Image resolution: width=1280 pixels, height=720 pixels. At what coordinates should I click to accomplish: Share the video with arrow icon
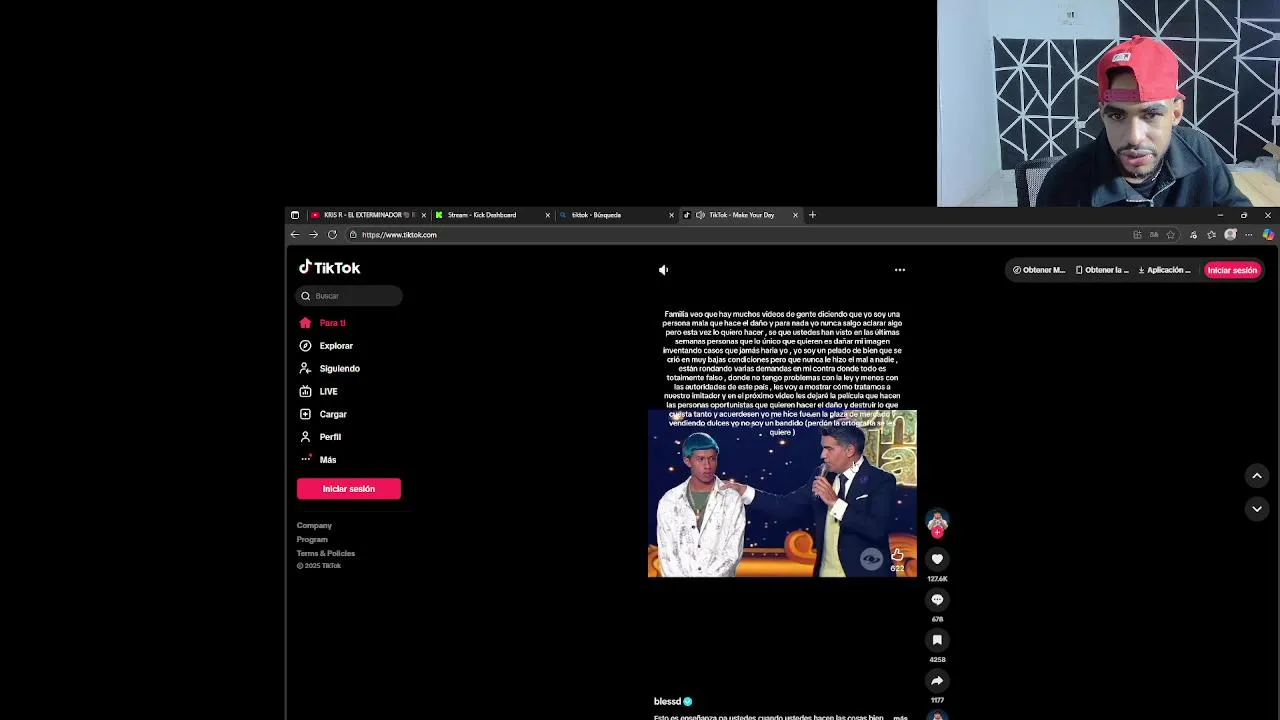(937, 681)
